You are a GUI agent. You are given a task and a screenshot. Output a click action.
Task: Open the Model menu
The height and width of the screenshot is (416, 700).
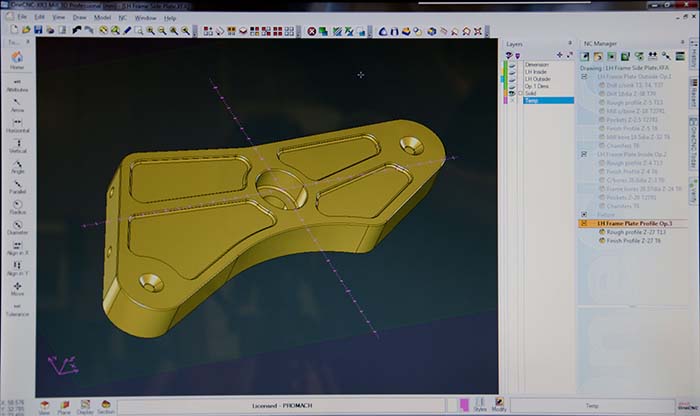pos(102,17)
